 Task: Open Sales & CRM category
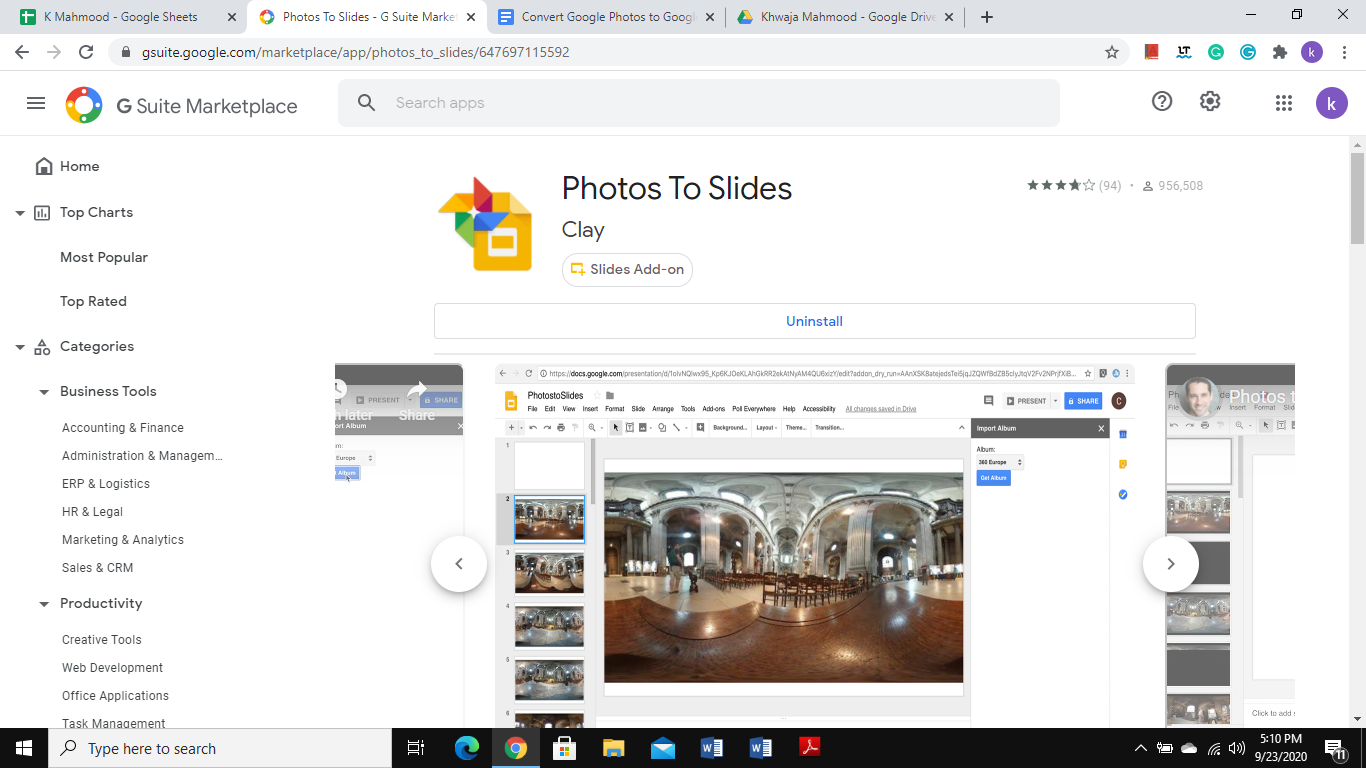(x=97, y=567)
